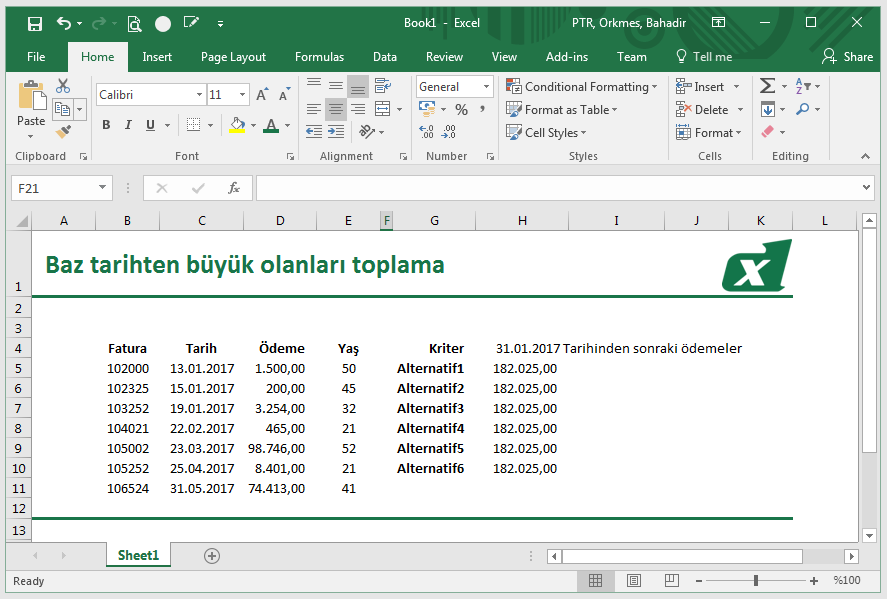Open Sort & Filter tool
The height and width of the screenshot is (599, 887).
pyautogui.click(x=803, y=86)
